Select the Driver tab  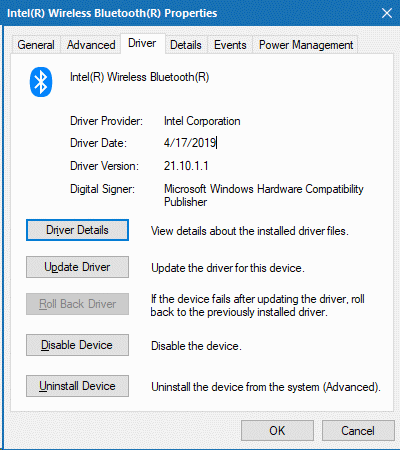click(x=142, y=43)
